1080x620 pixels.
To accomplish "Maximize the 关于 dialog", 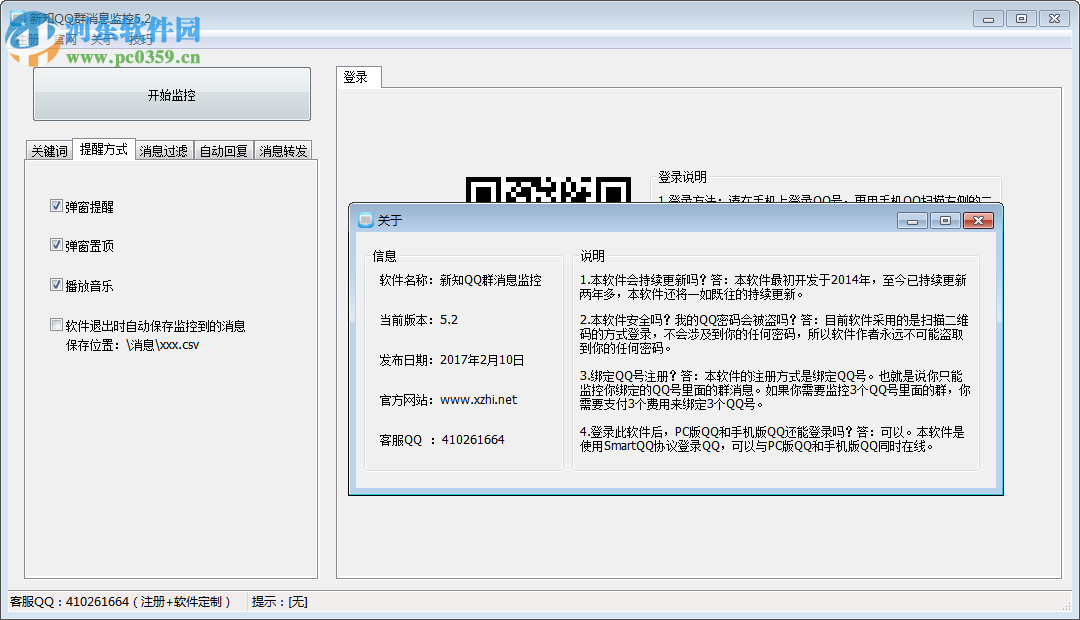I will 944,220.
